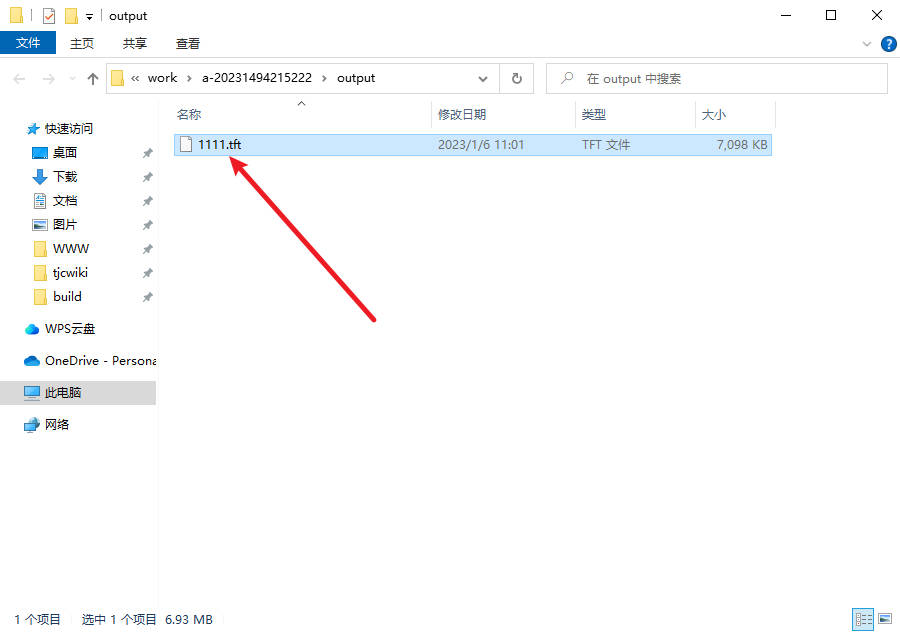Click the Refresh button beside address bar
900x632 pixels.
516,78
